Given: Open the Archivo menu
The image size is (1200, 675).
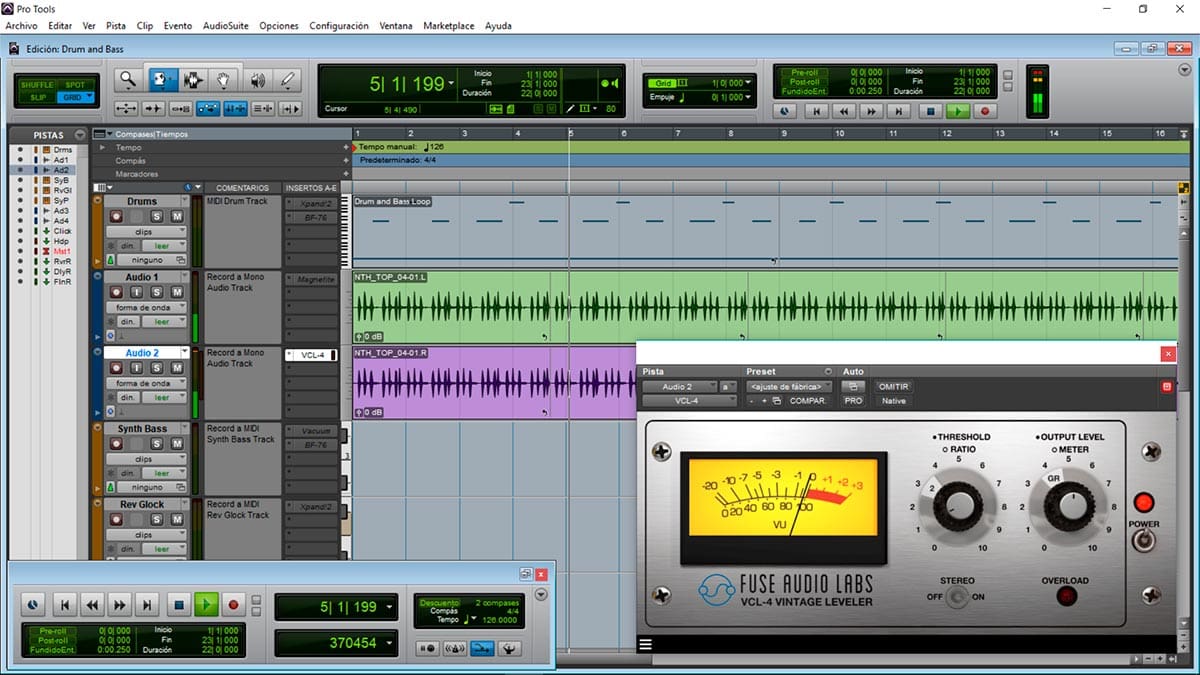Looking at the screenshot, I should (22, 26).
